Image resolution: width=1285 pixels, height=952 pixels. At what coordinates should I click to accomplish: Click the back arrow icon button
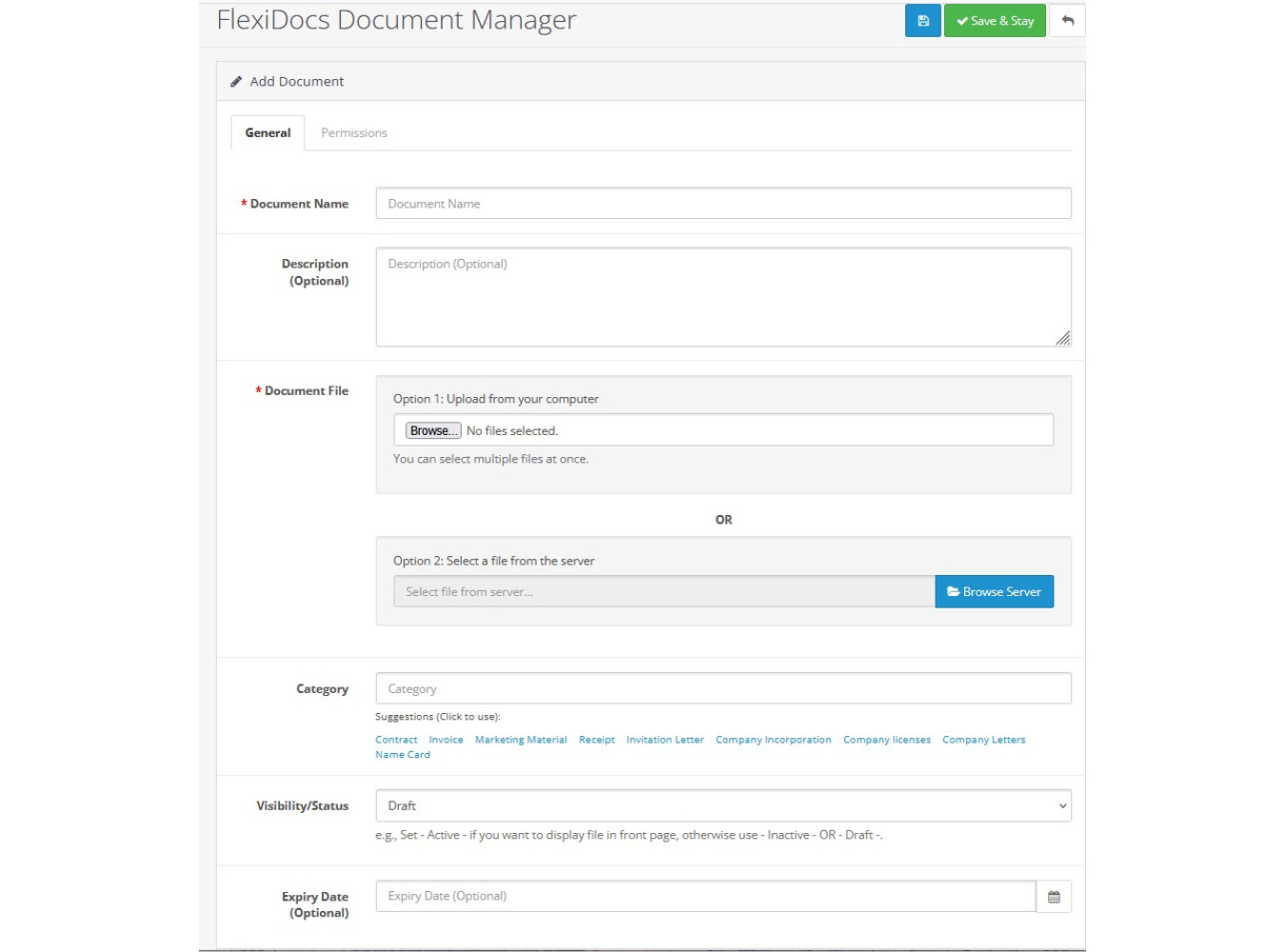point(1067,21)
